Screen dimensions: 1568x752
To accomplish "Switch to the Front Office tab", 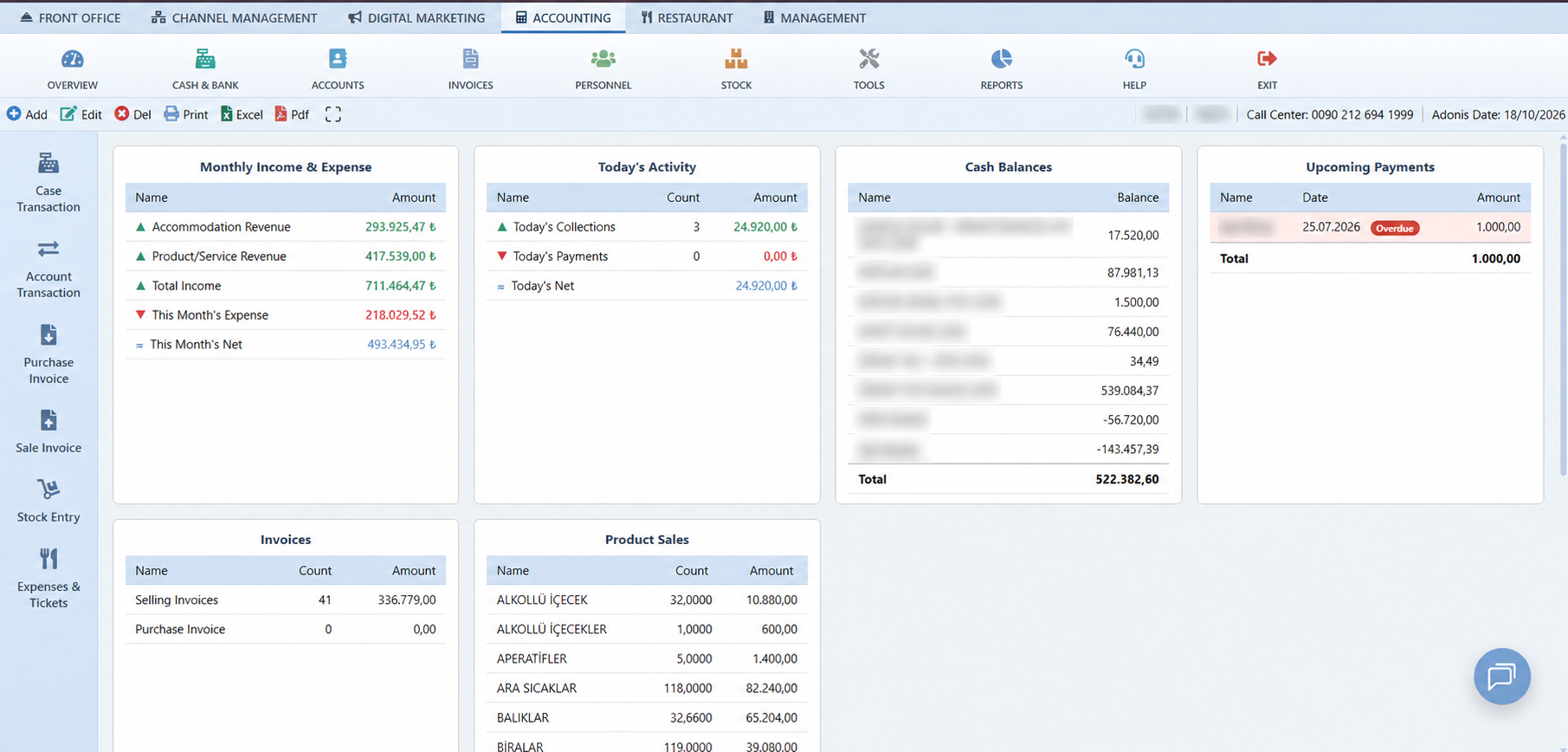I will tap(69, 17).
